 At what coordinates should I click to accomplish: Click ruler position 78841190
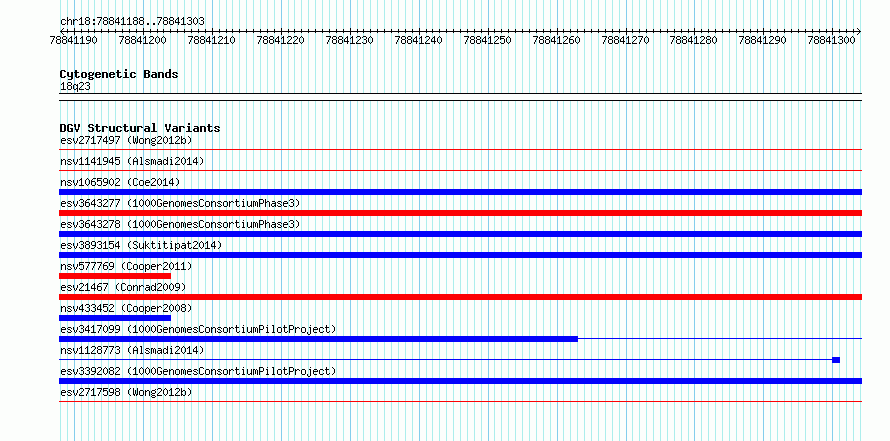[x=73, y=40]
